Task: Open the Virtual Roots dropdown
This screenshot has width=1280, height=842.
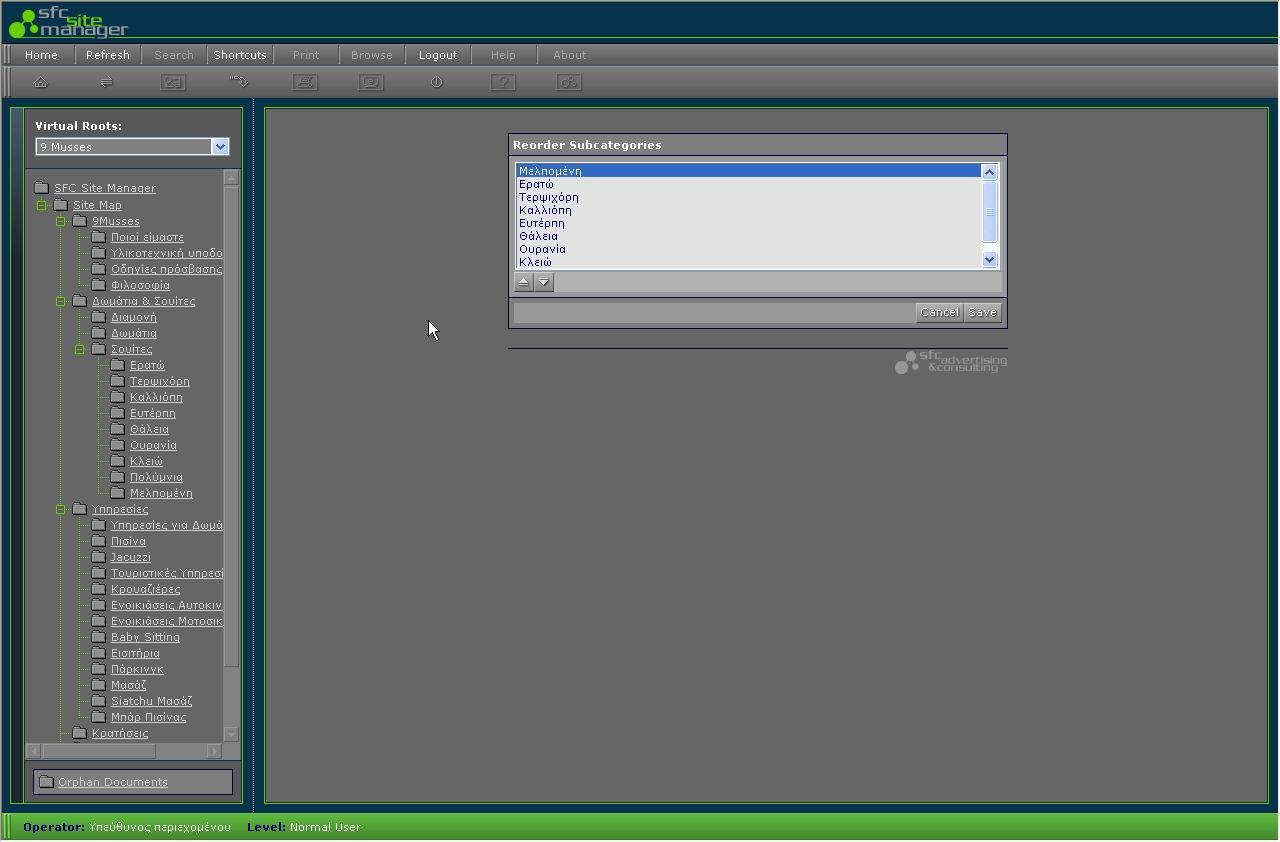Action: (220, 147)
